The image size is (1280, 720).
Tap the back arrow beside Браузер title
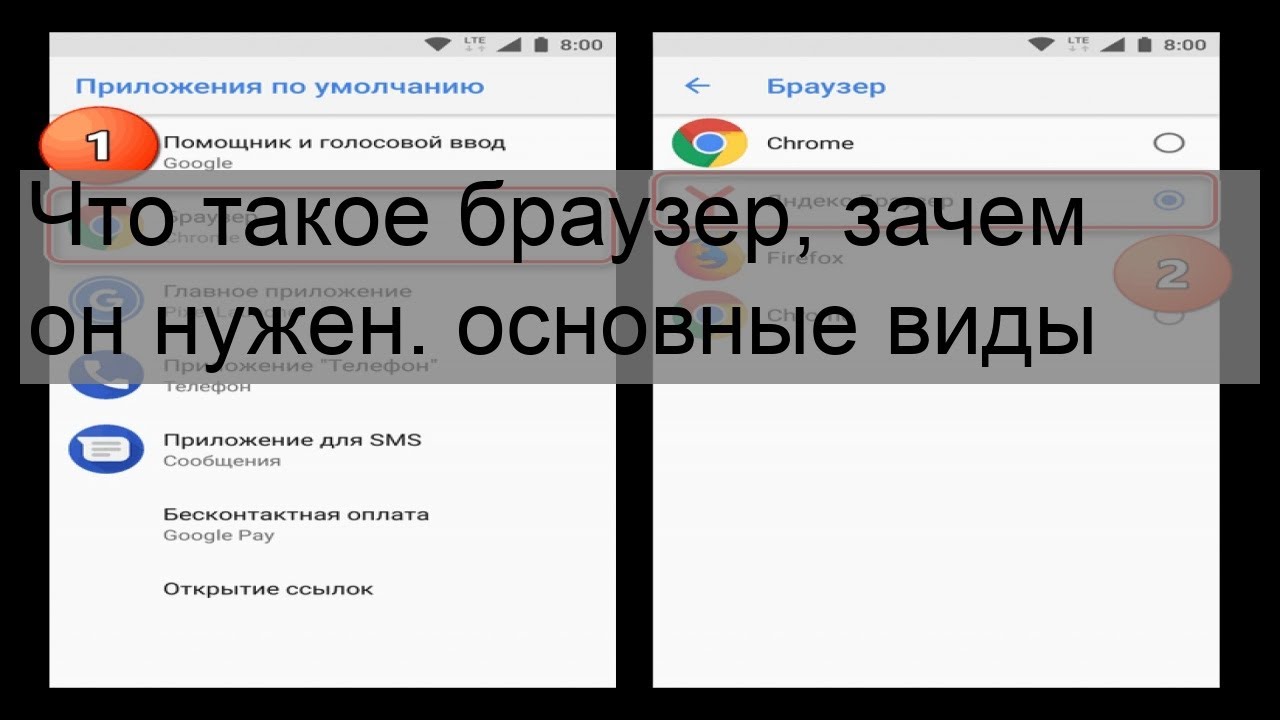697,86
